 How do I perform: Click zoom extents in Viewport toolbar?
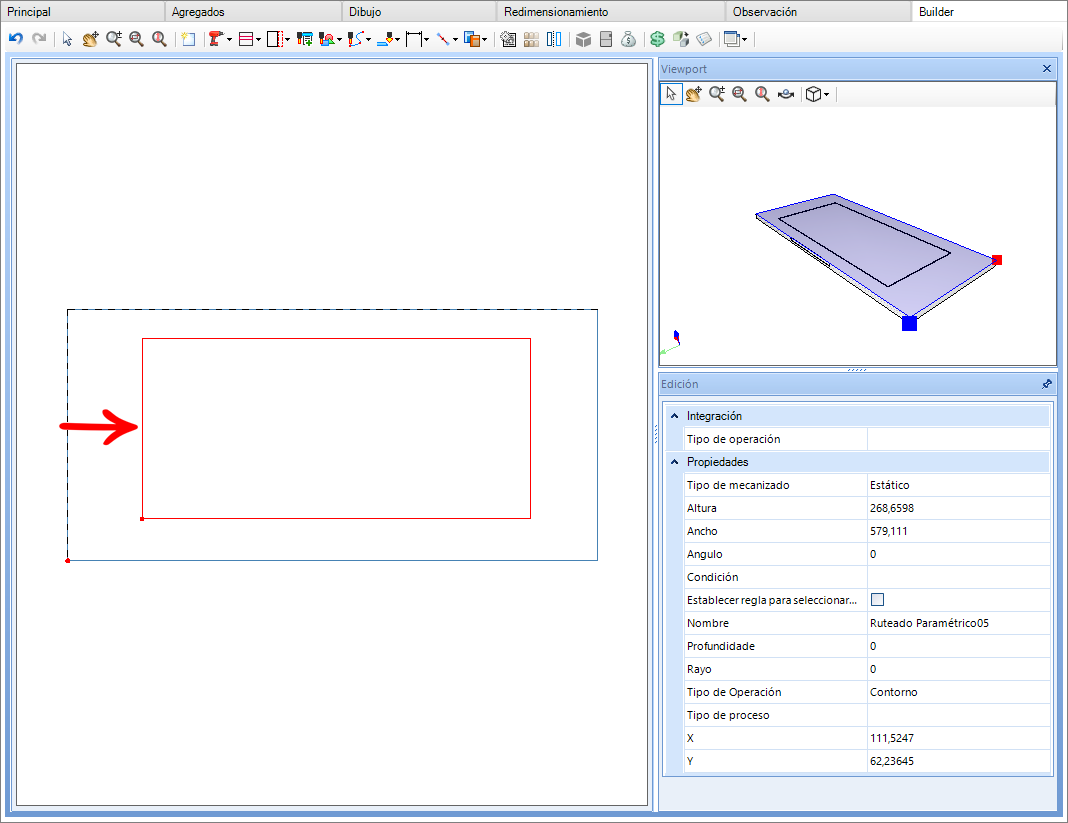coord(762,94)
